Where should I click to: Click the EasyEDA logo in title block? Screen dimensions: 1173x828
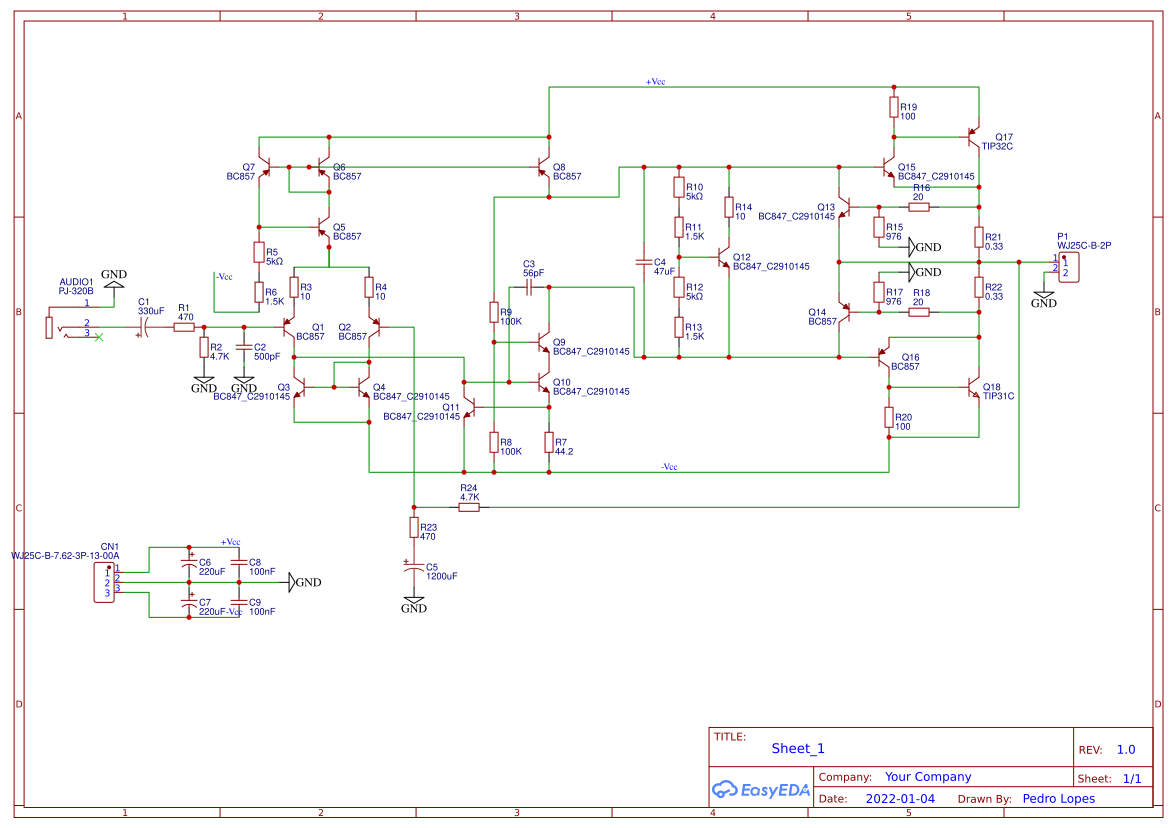(760, 789)
